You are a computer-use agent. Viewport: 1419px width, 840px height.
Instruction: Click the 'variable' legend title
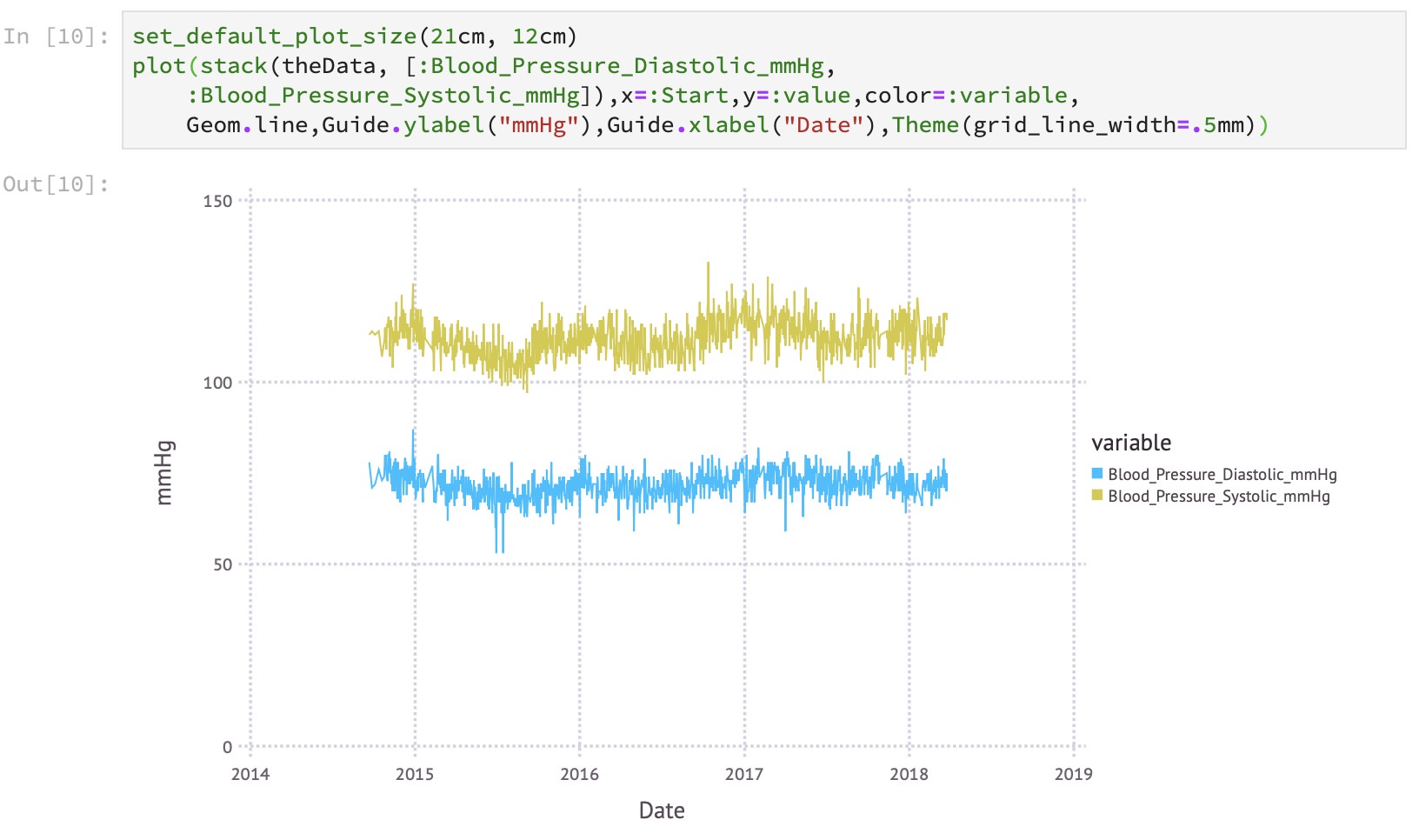coord(1131,443)
